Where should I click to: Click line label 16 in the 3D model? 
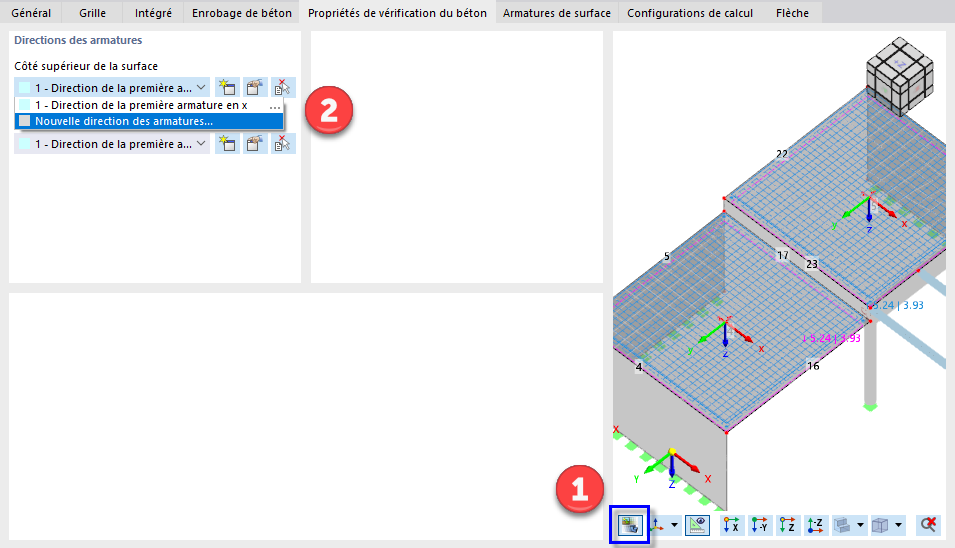[x=813, y=366]
